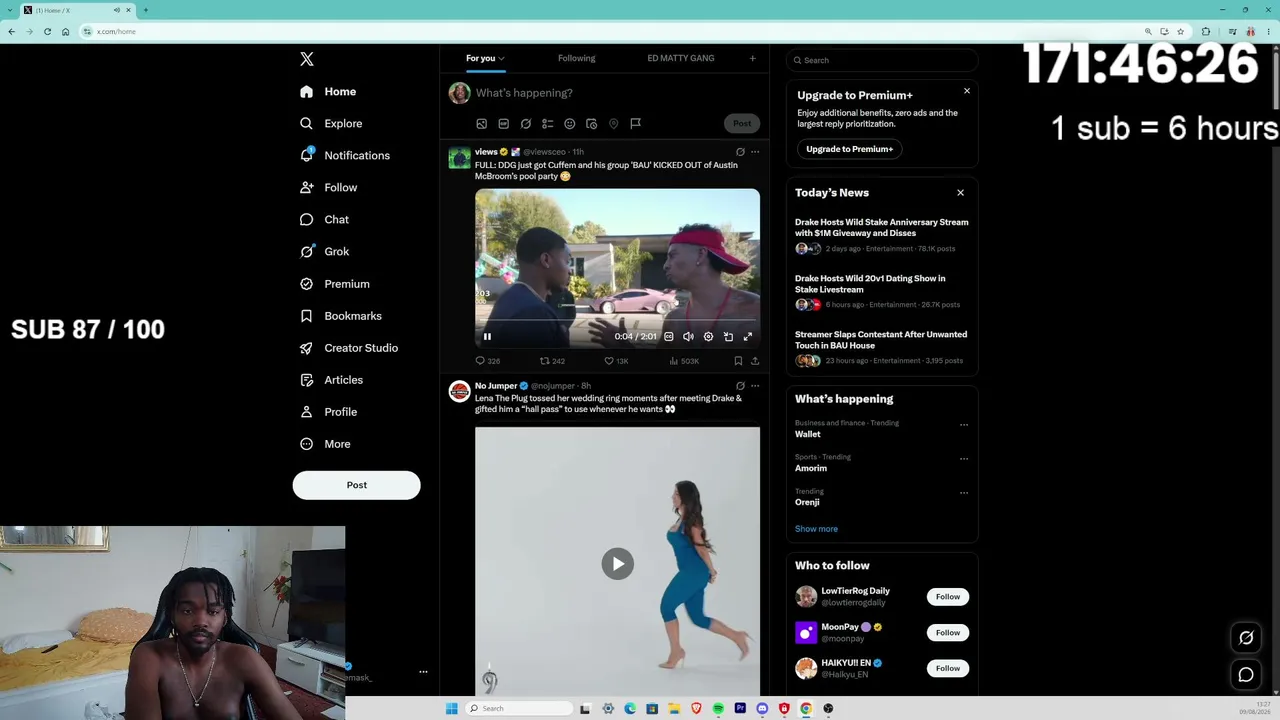
Task: Open Spotify from the taskbar
Action: (x=718, y=708)
